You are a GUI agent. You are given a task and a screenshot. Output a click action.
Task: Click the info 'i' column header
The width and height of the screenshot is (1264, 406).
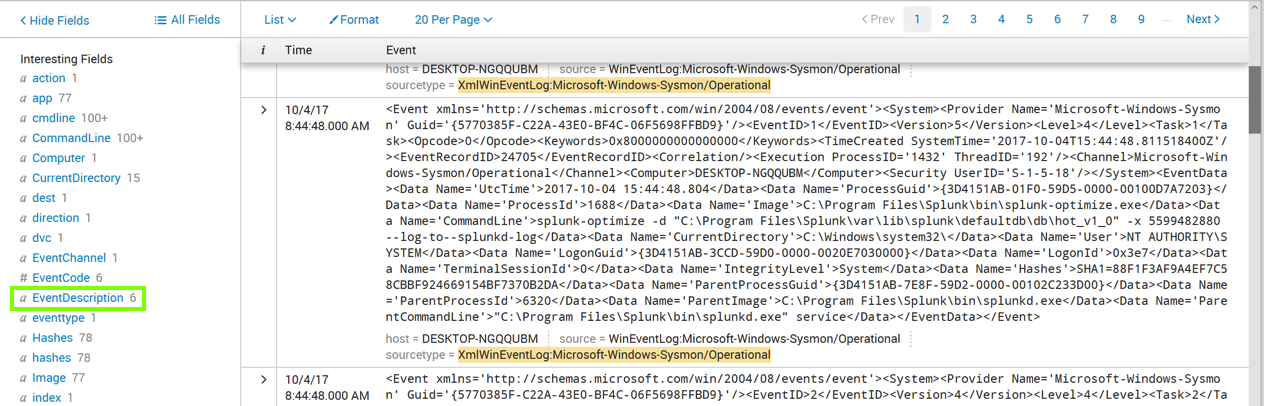pos(263,50)
